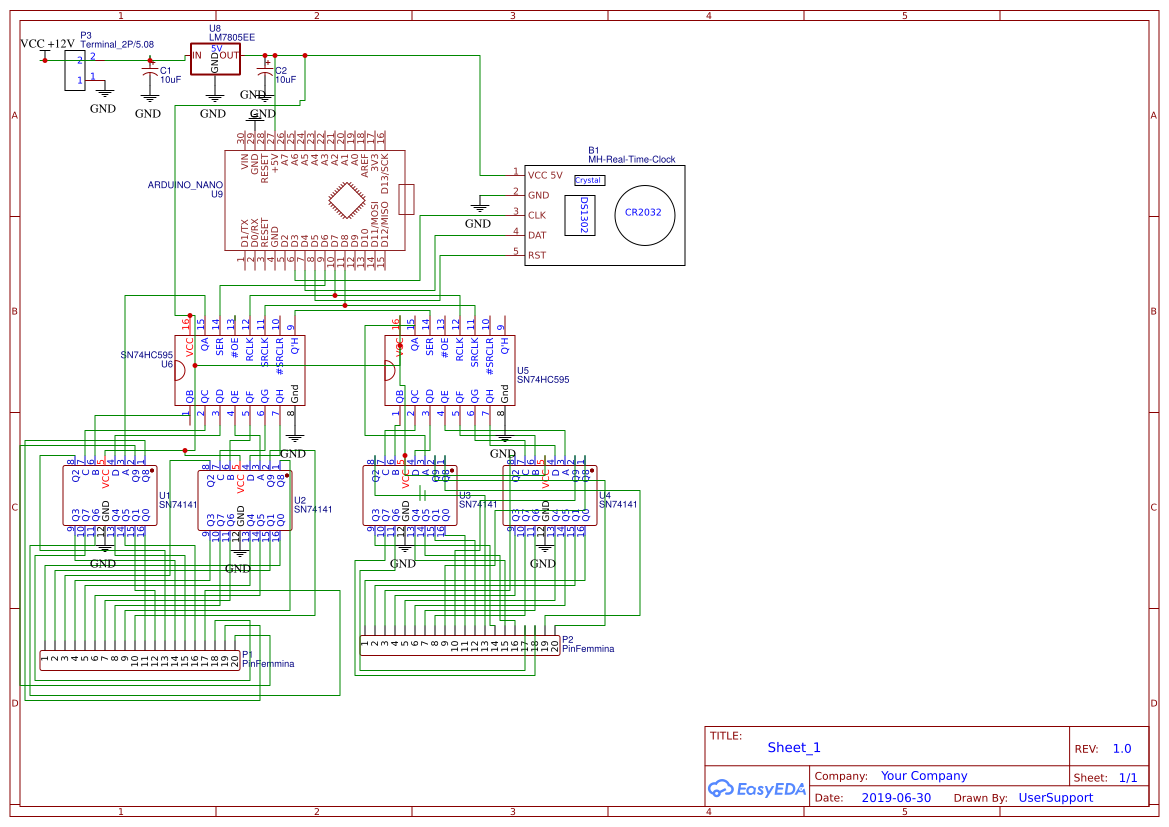Click the red junction dot near U6 VCC pin
This screenshot has width=1169, height=827.
190,315
